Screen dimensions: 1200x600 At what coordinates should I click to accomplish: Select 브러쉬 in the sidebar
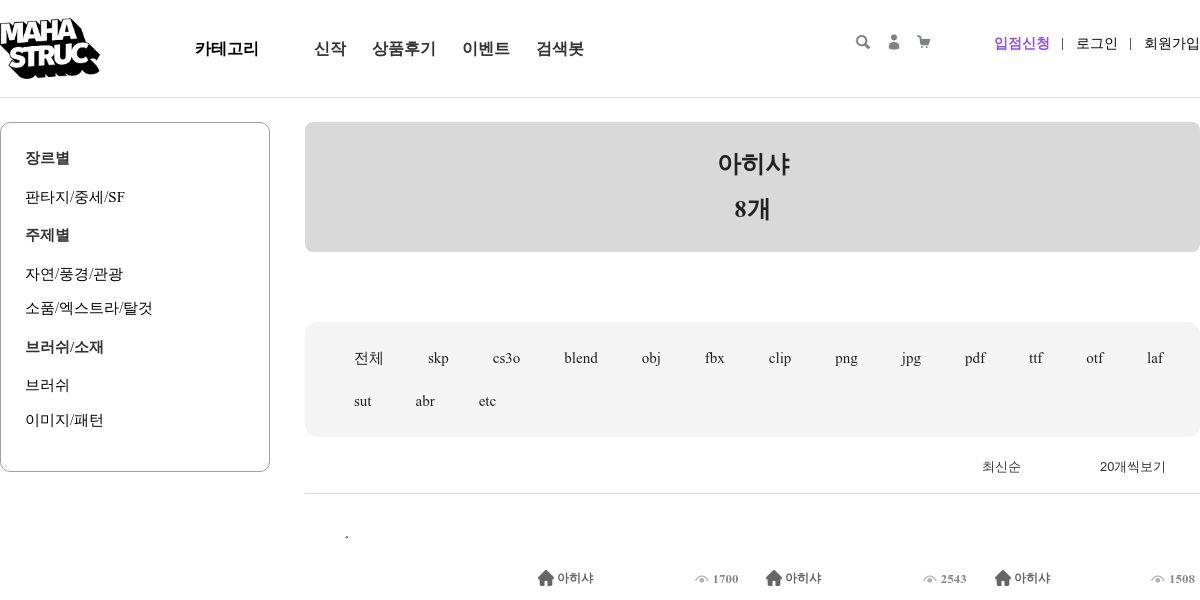point(47,385)
